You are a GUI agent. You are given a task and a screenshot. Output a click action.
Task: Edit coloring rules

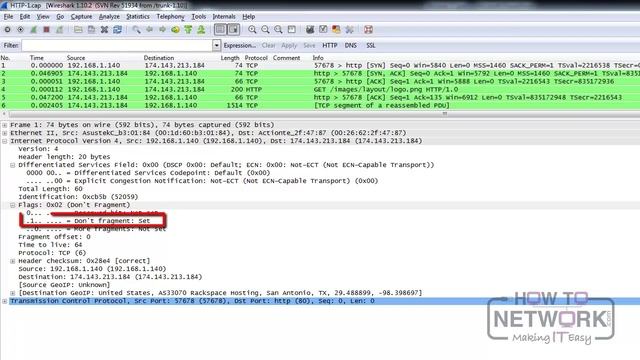[336, 30]
